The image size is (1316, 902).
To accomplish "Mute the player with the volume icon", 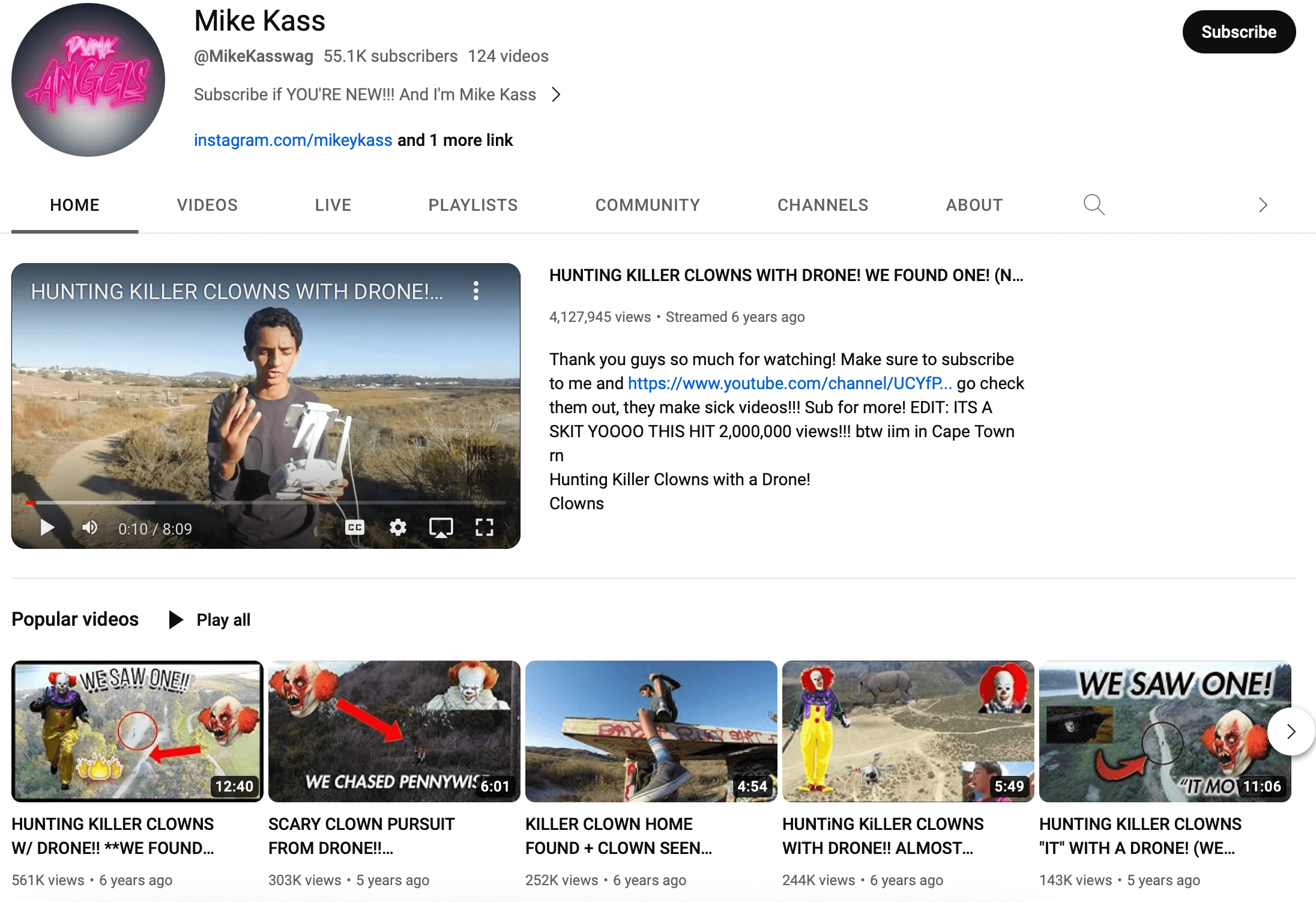I will click(x=90, y=528).
